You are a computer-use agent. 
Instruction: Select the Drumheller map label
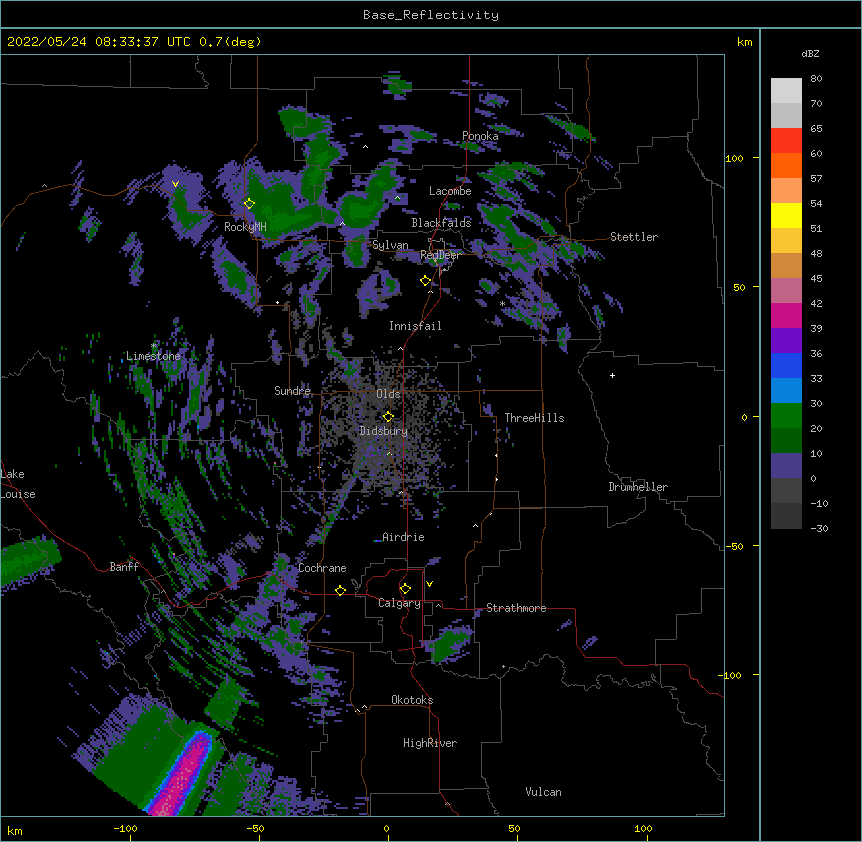click(x=638, y=487)
